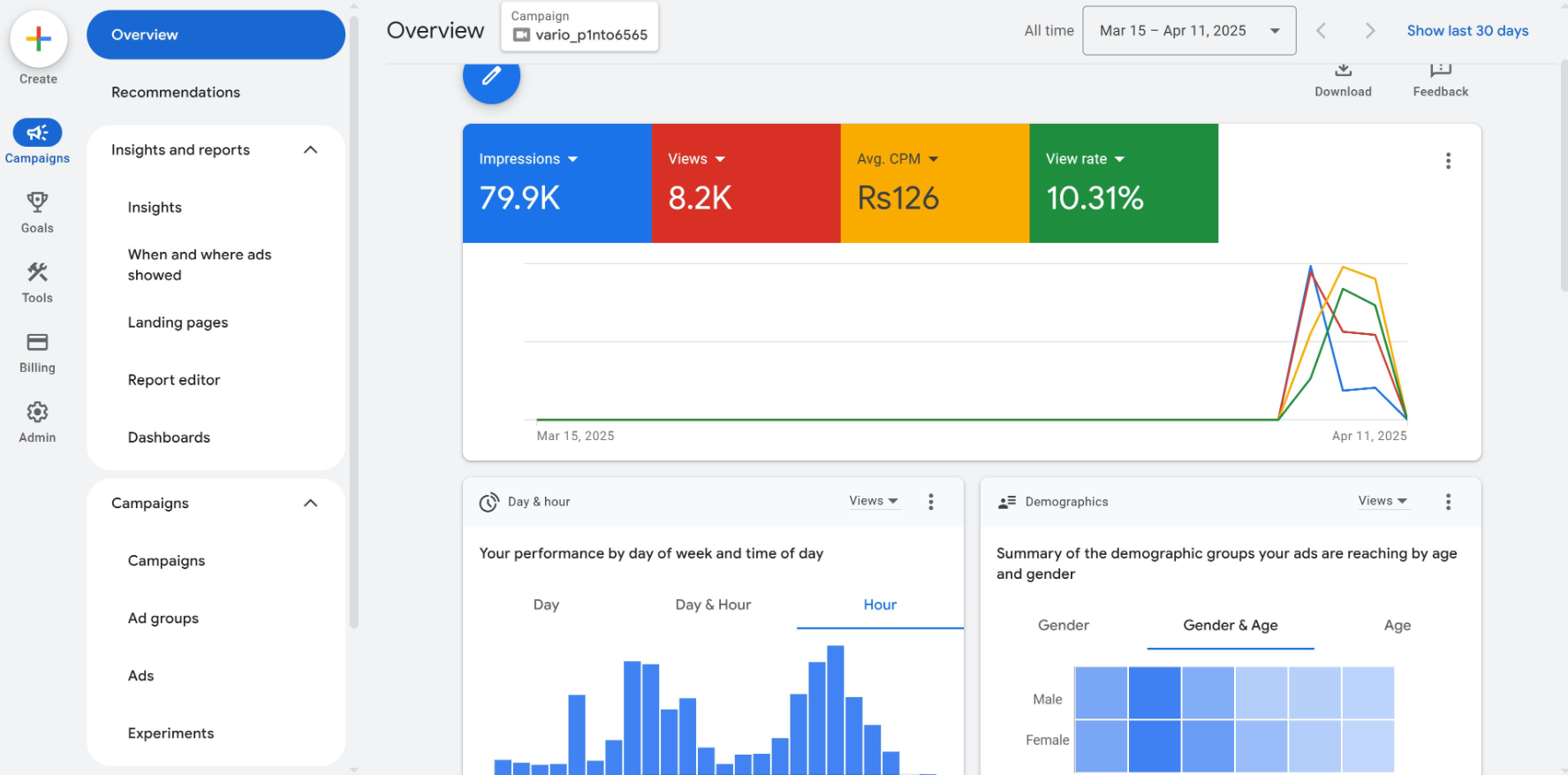Click the blue pencil edit button
The image size is (1568, 775).
[x=491, y=77]
